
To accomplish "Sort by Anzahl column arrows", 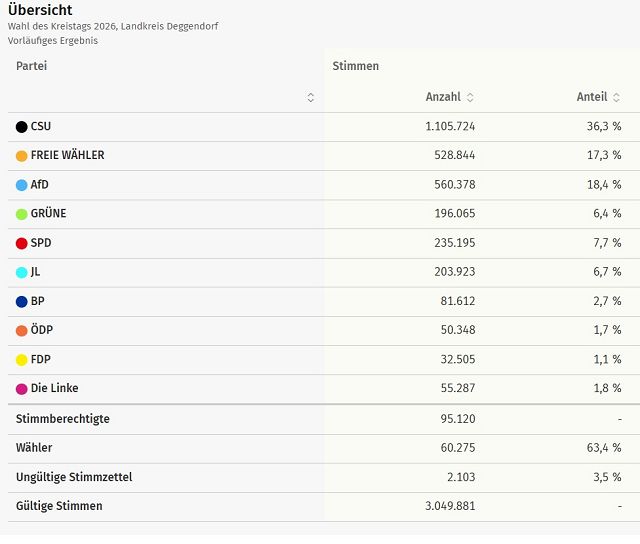I will pyautogui.click(x=470, y=97).
